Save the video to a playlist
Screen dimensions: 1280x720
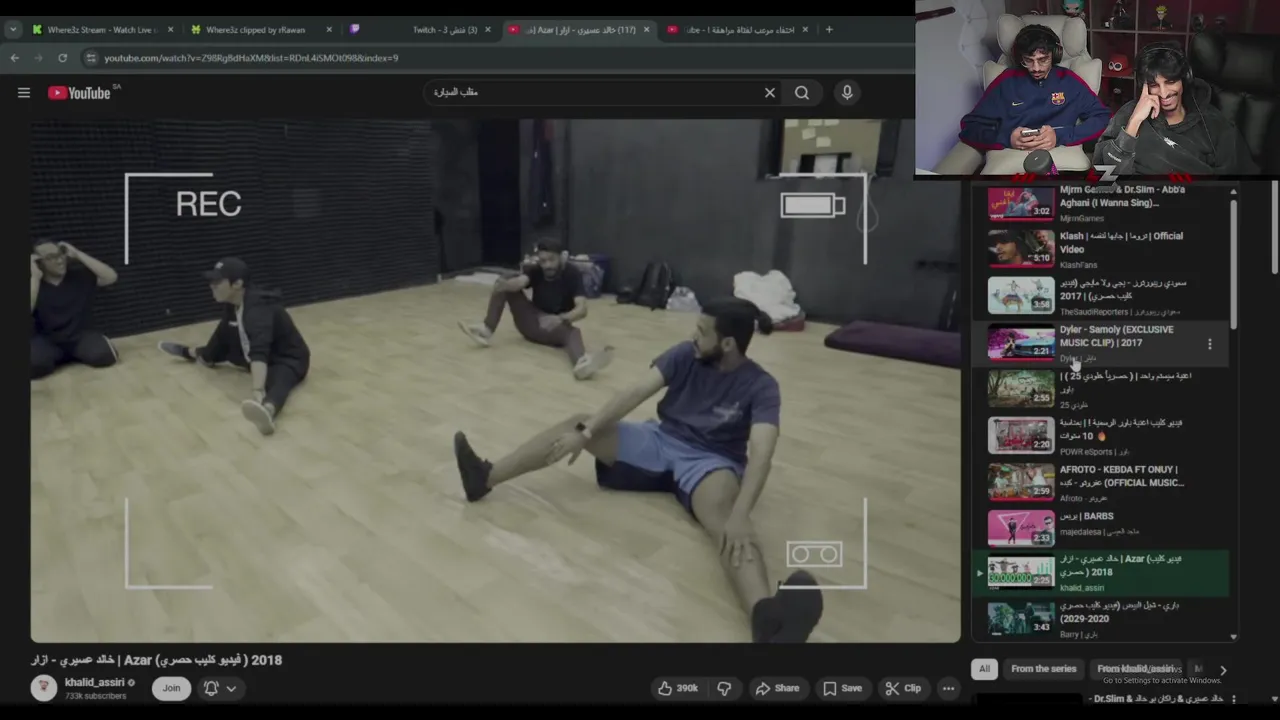point(842,688)
